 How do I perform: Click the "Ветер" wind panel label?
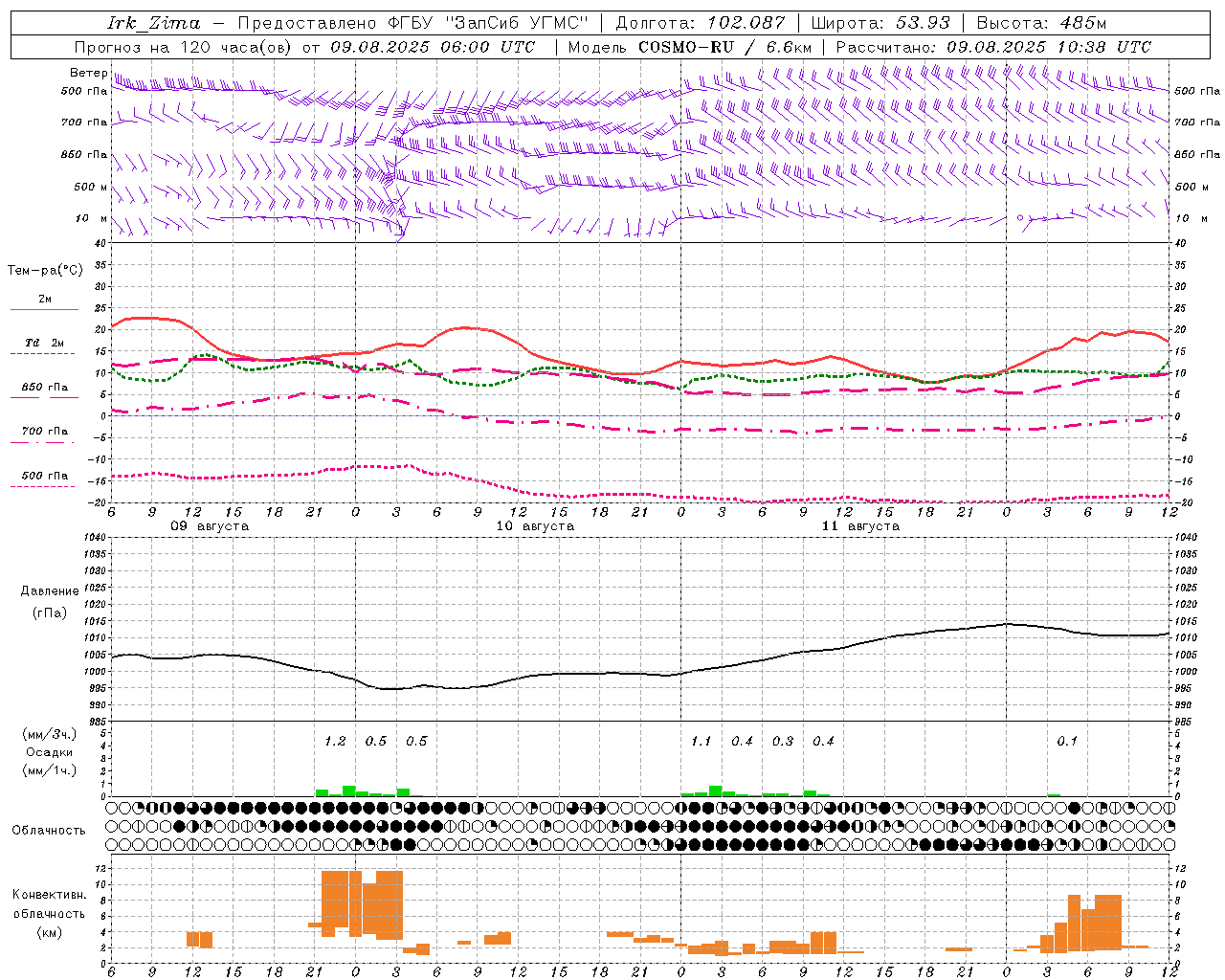pos(88,73)
